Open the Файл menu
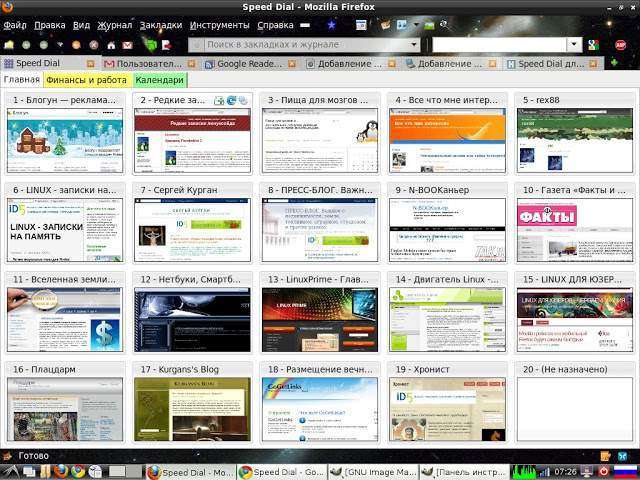 point(15,25)
